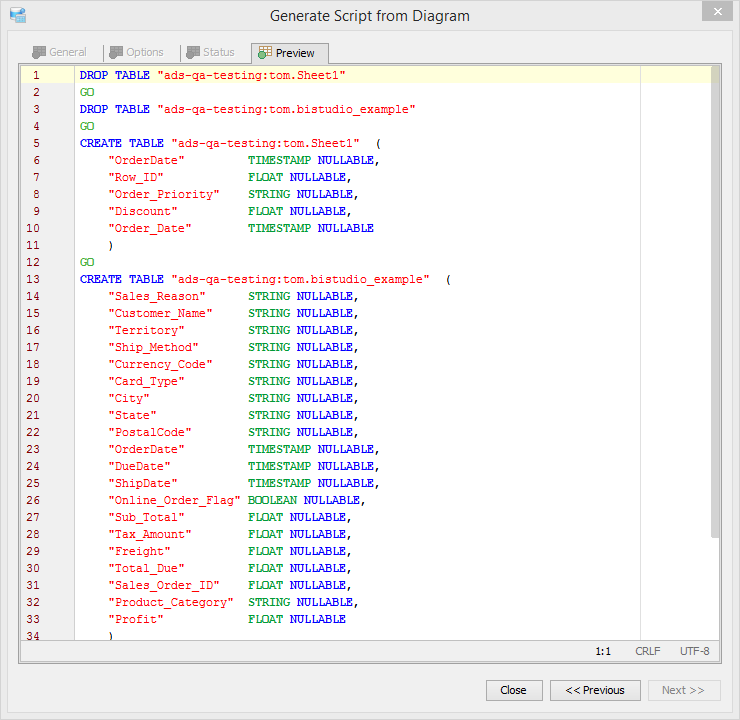Screen dimensions: 740x720
Task: Click the UTF-8 encoding indicator
Action: [694, 652]
